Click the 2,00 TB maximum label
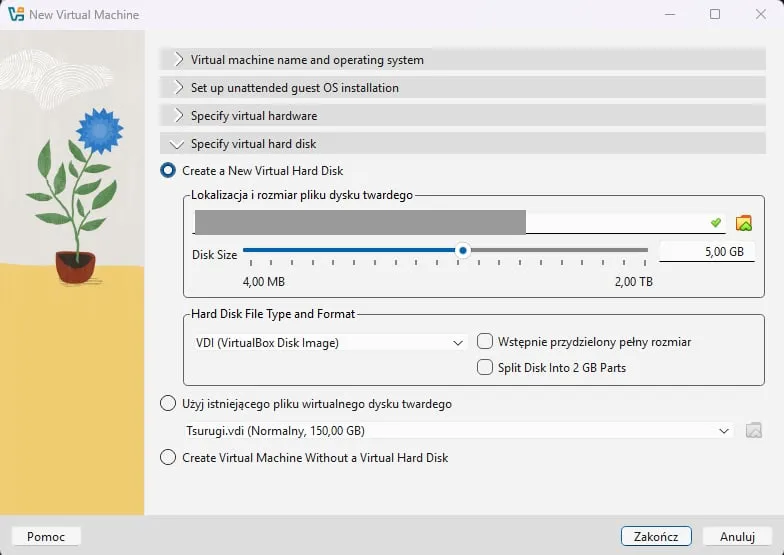784x555 pixels. (634, 282)
